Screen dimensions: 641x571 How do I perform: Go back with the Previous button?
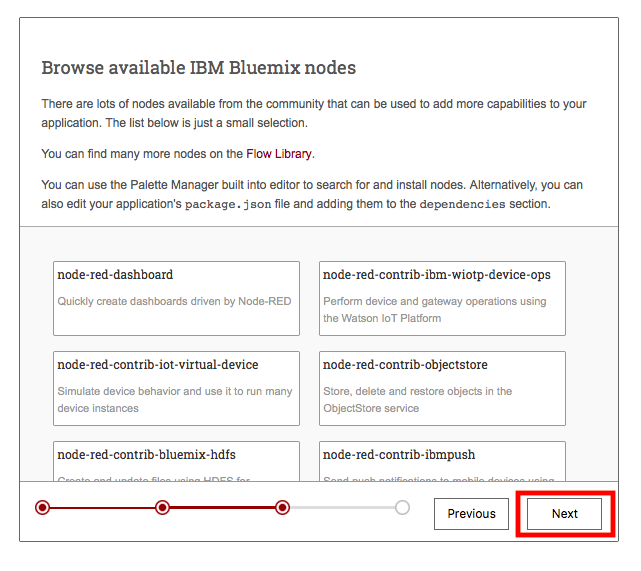471,514
